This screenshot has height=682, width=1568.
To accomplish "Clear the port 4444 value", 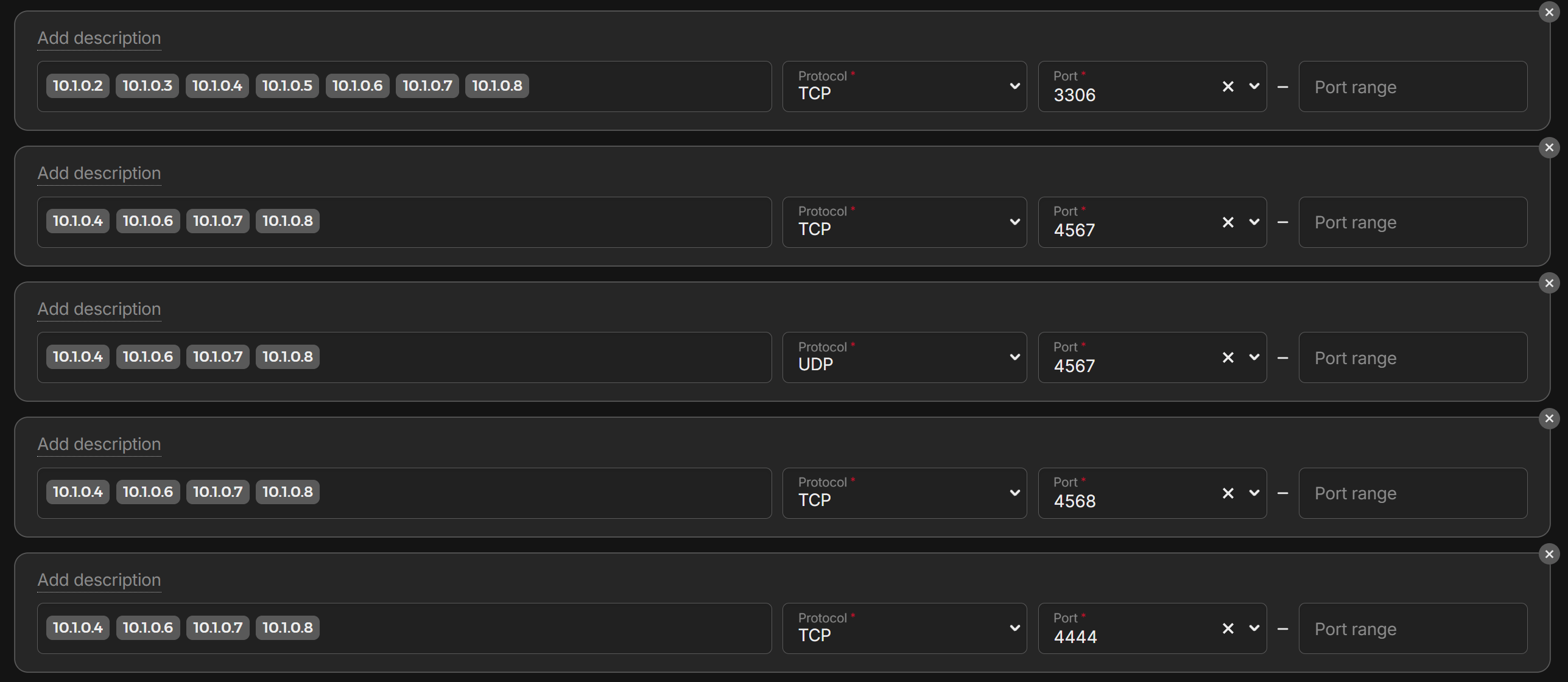I will pos(1228,628).
